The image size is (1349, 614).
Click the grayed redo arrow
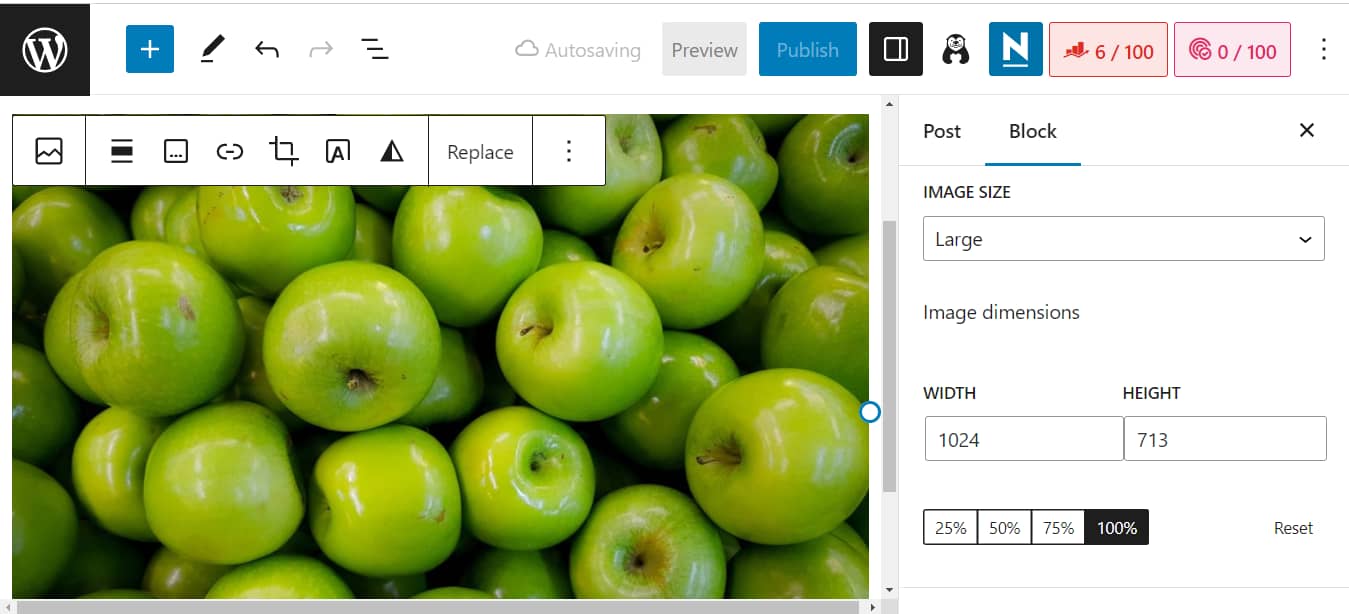point(320,49)
